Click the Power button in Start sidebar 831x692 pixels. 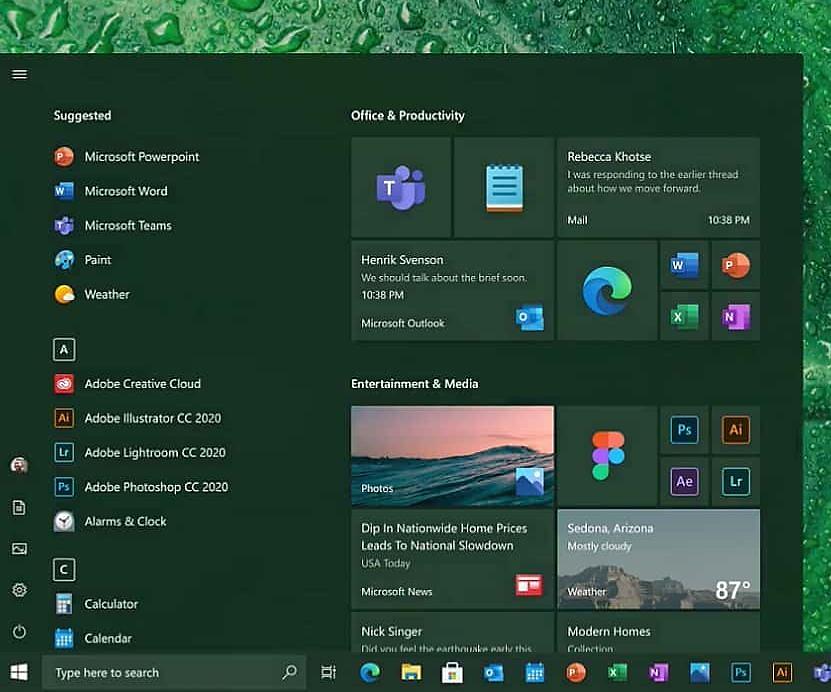tap(19, 632)
